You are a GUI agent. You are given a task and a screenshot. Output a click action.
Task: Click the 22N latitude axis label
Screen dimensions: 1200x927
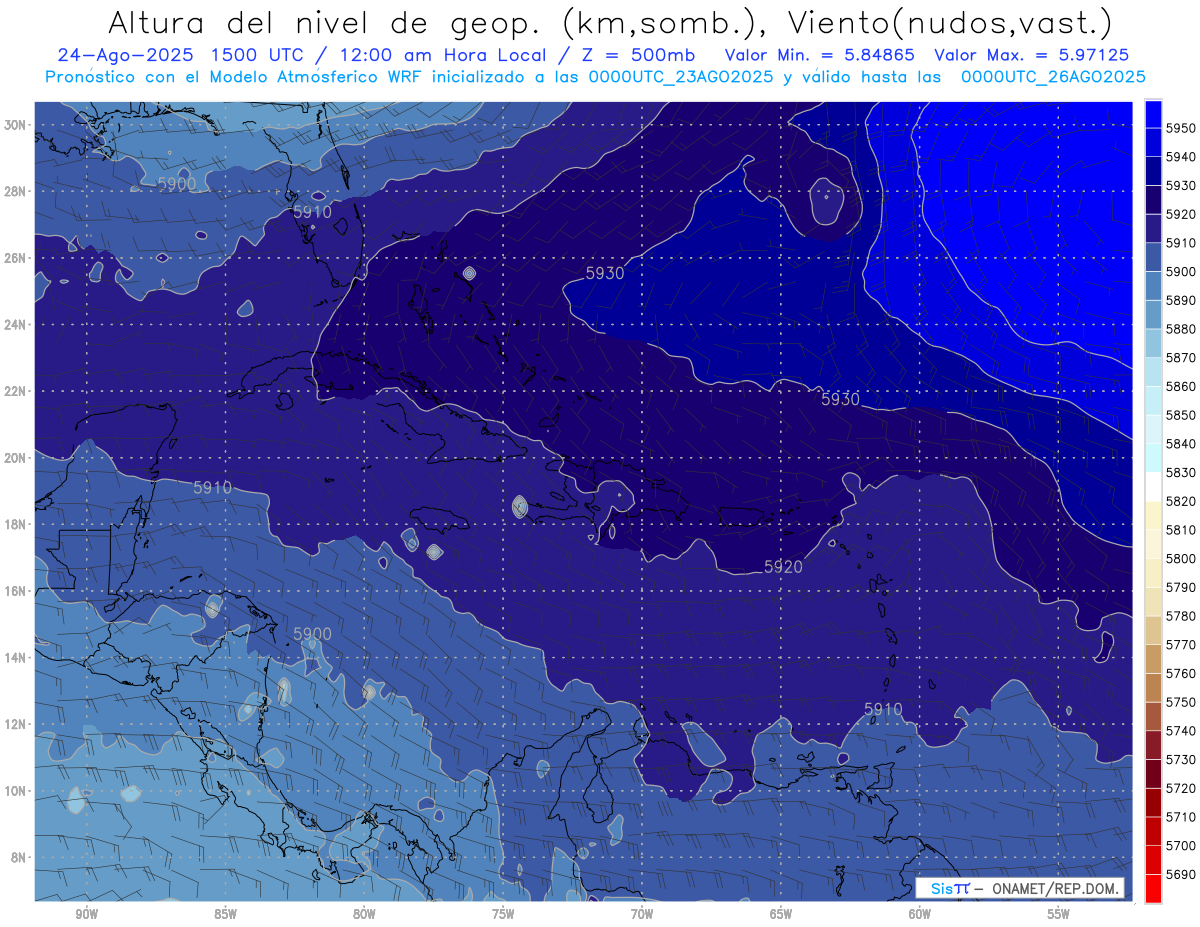pos(15,391)
